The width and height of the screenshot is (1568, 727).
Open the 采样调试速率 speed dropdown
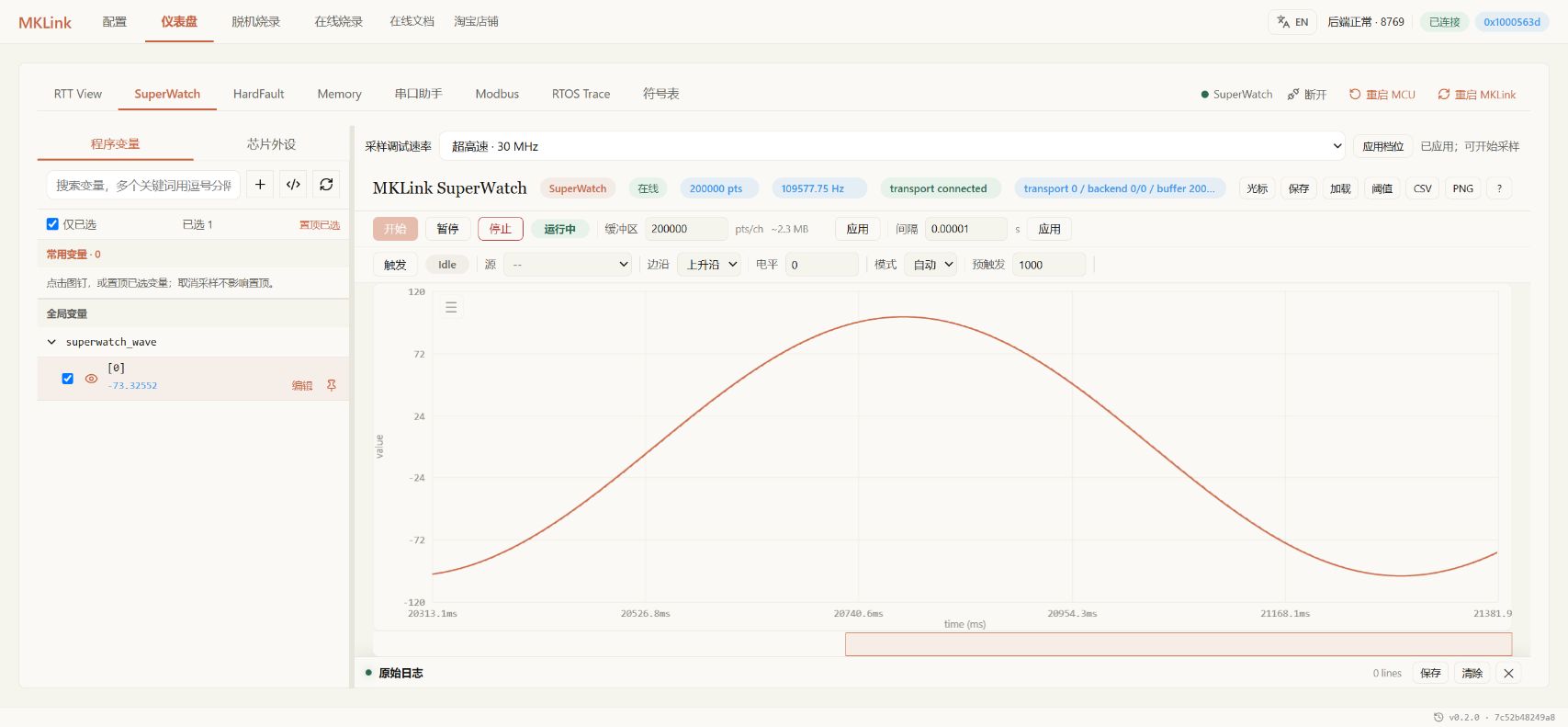892,146
